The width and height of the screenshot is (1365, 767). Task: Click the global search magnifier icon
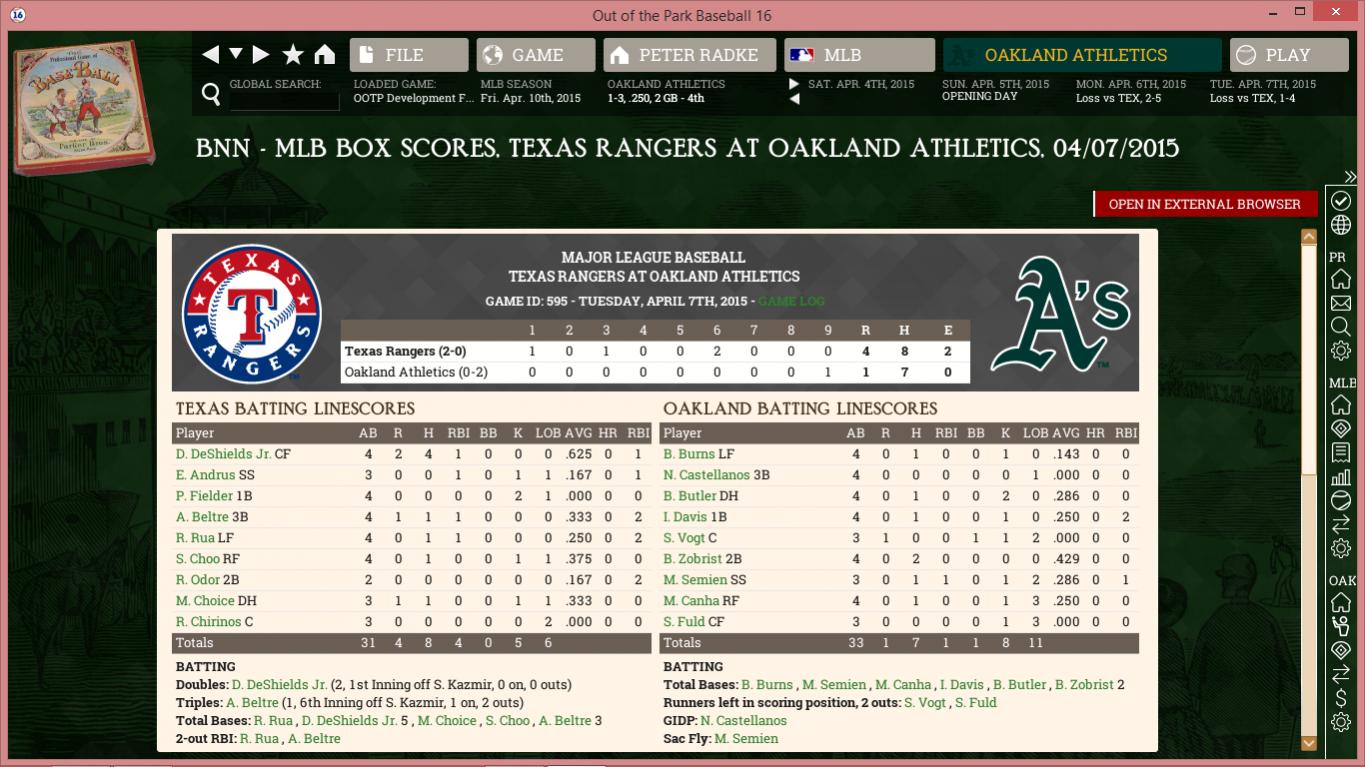211,94
